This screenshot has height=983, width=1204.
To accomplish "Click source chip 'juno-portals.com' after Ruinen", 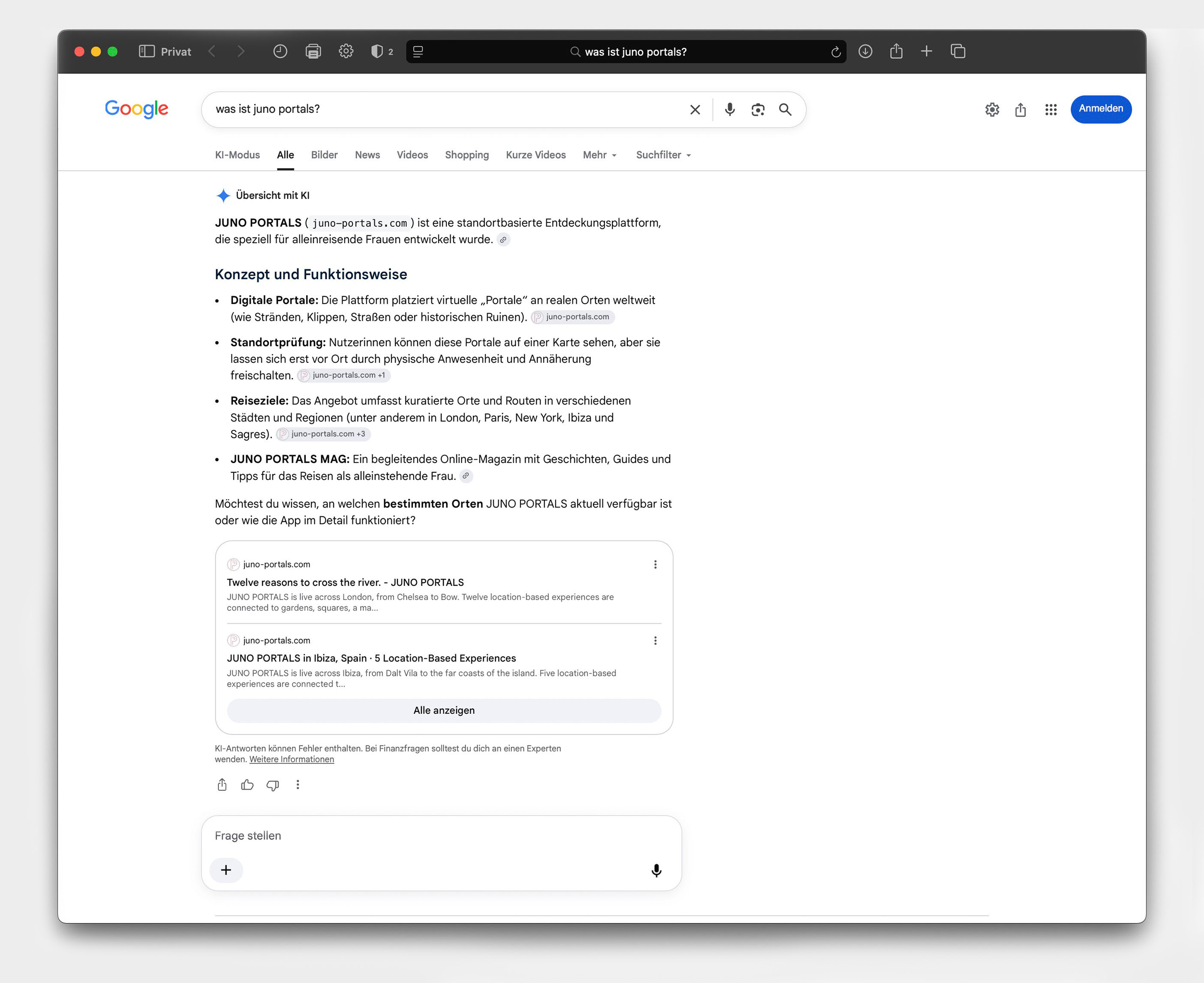I will (573, 317).
